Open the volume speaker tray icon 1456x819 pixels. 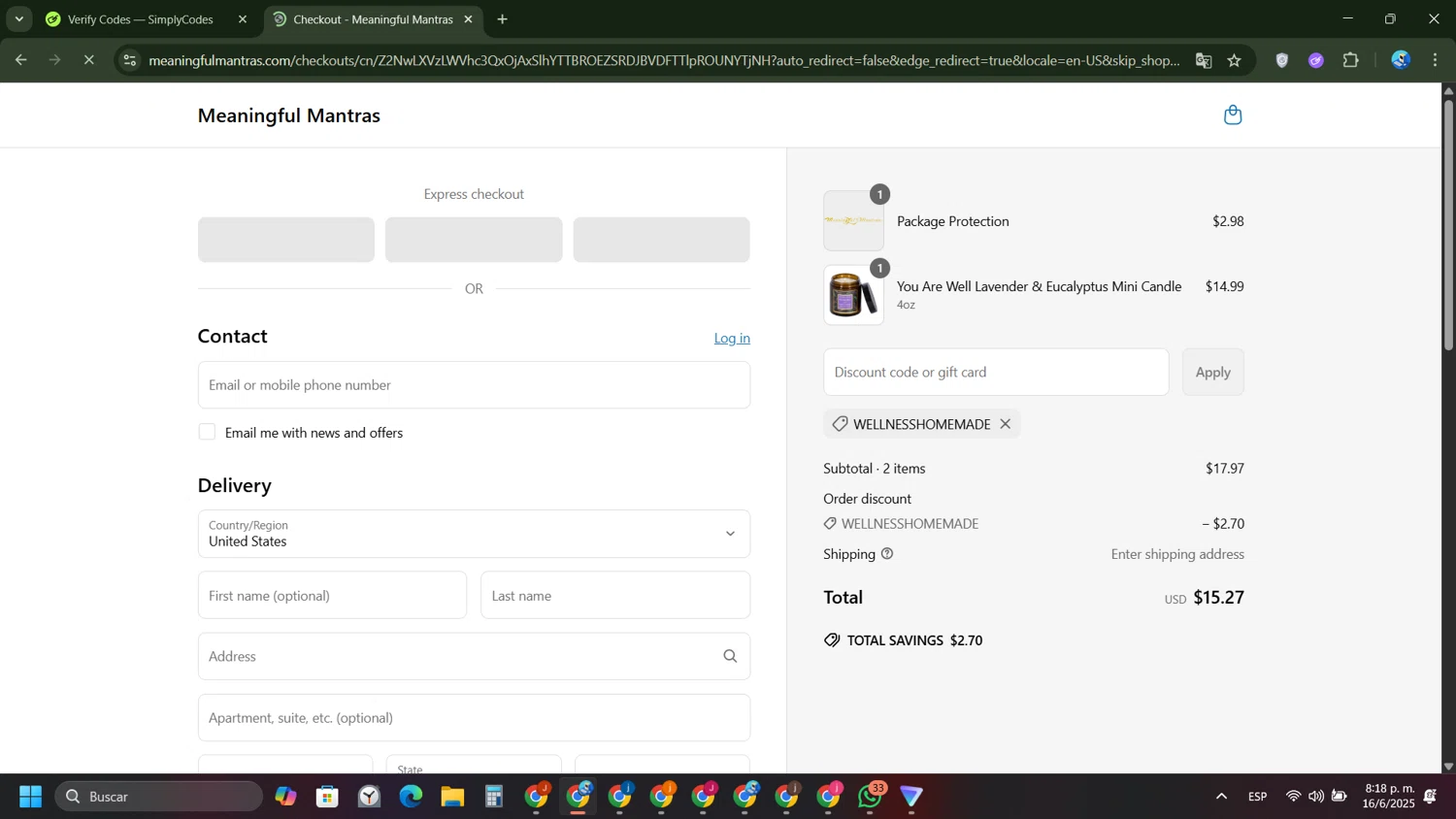[1316, 797]
